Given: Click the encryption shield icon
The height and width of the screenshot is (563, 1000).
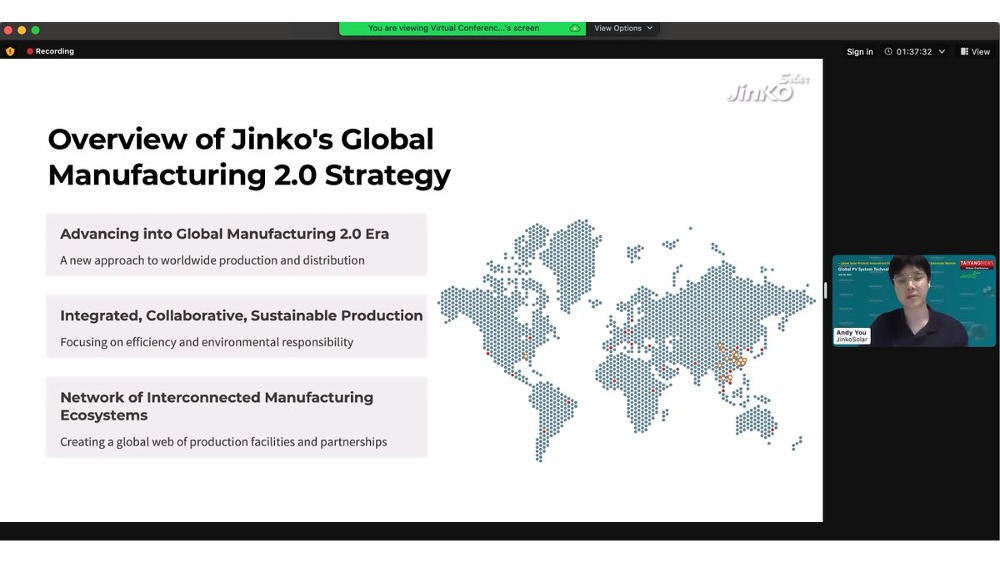Looking at the screenshot, I should [x=10, y=52].
